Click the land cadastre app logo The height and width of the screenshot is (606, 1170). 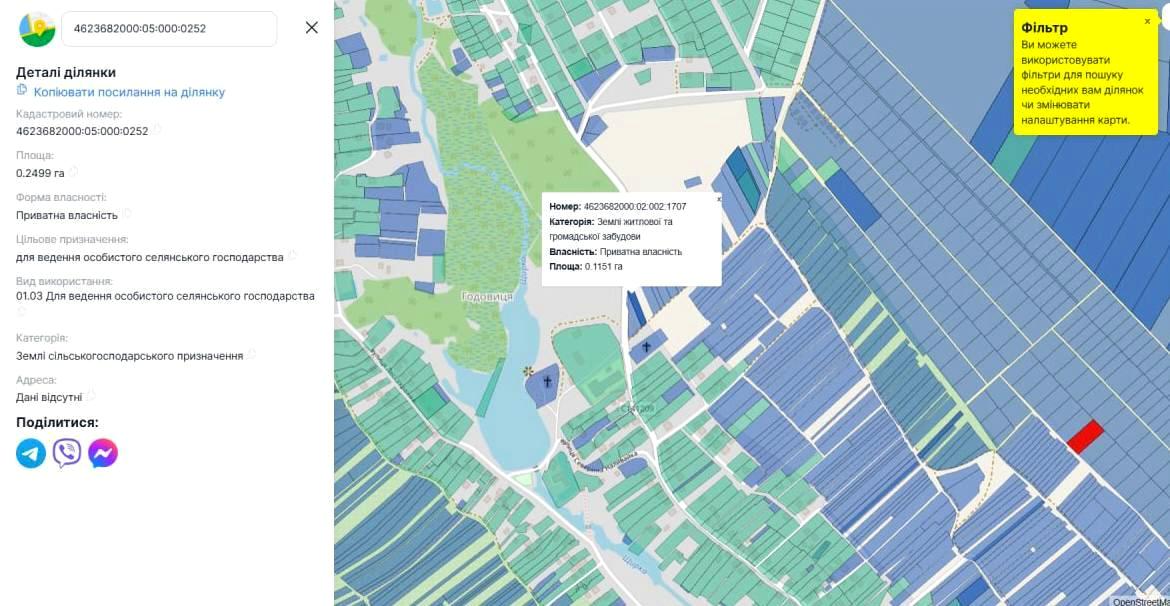coord(37,29)
